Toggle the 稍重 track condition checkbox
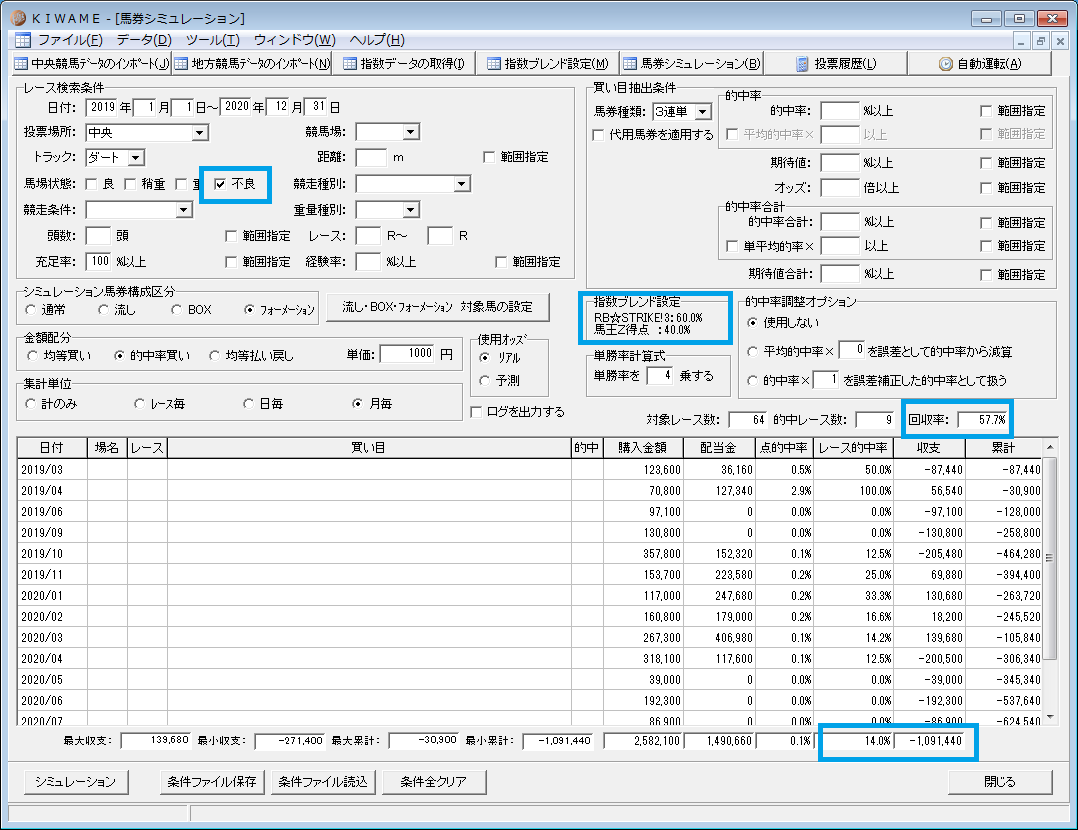The width and height of the screenshot is (1078, 830). [130, 184]
